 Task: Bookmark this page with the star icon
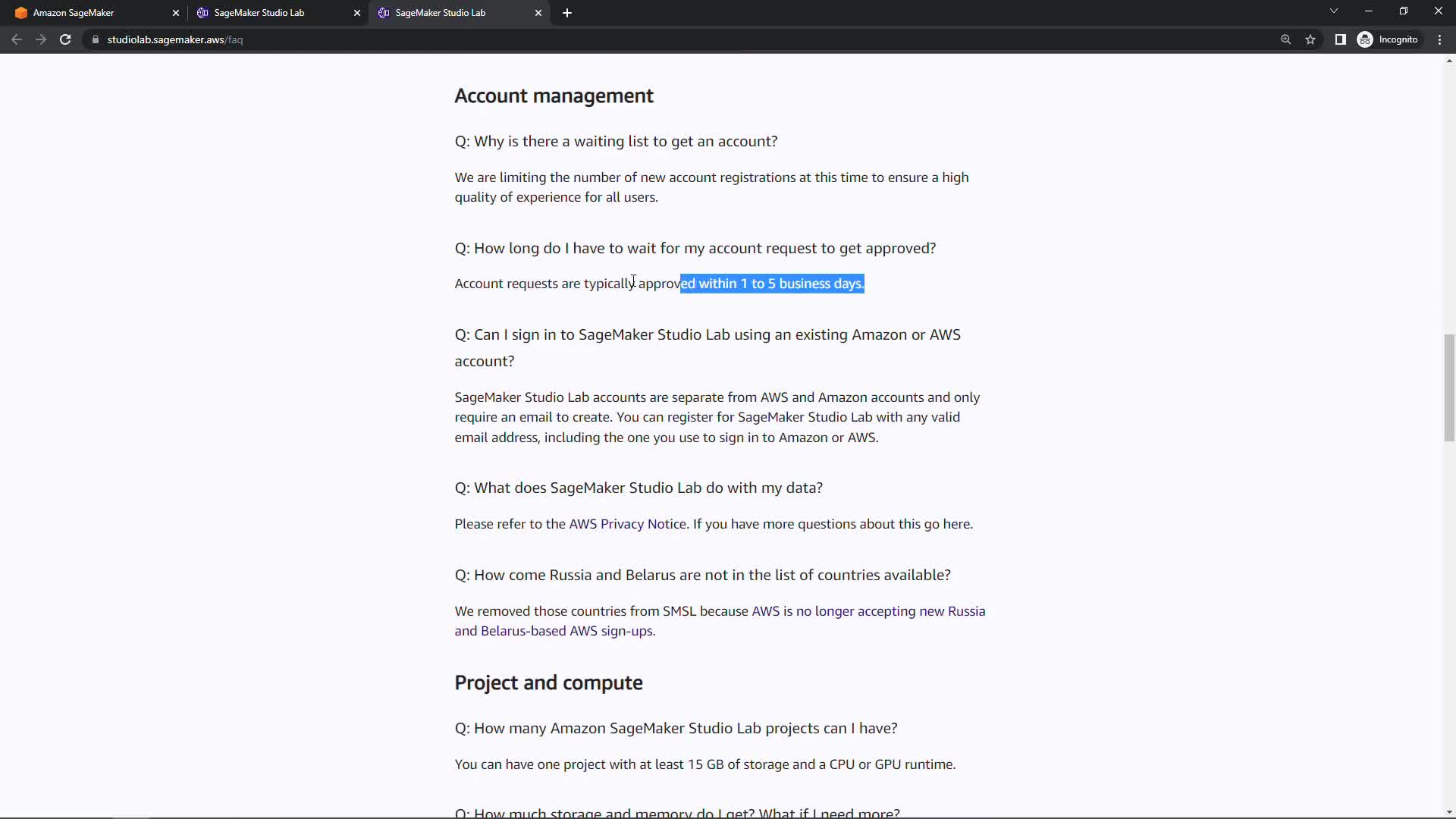coord(1310,39)
